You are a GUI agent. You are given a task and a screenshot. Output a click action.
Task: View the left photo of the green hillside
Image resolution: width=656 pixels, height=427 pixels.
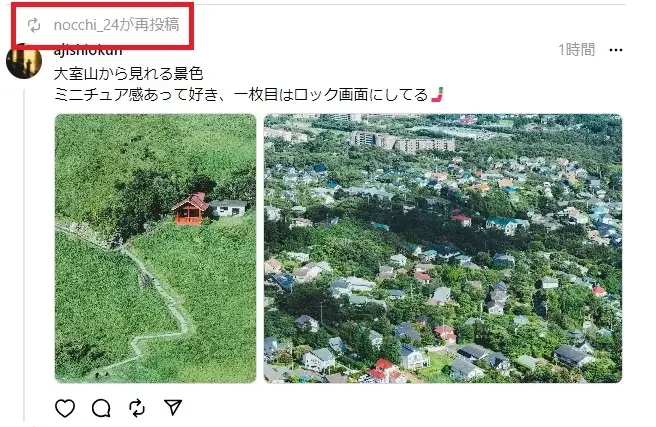point(155,248)
